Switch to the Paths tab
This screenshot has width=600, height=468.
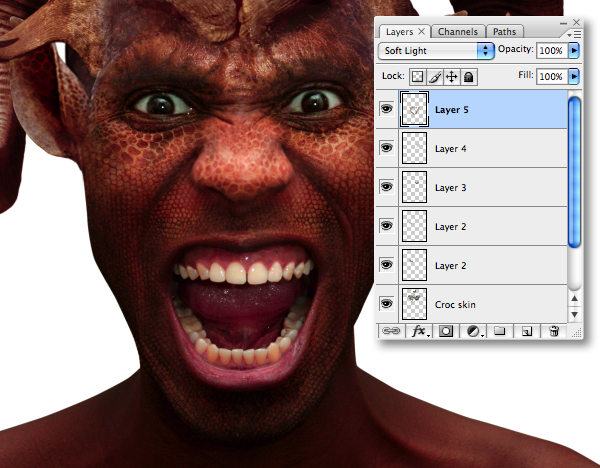click(504, 32)
